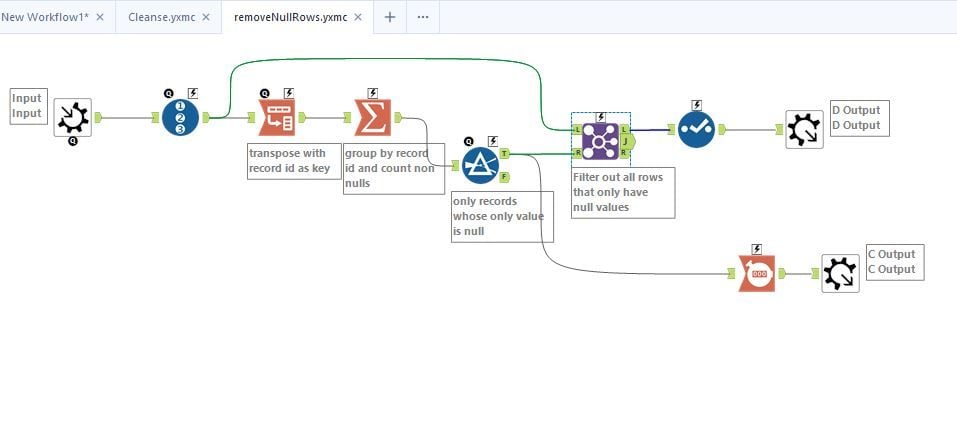
Task: Select the Input annotation label
Action: pyautogui.click(x=29, y=106)
